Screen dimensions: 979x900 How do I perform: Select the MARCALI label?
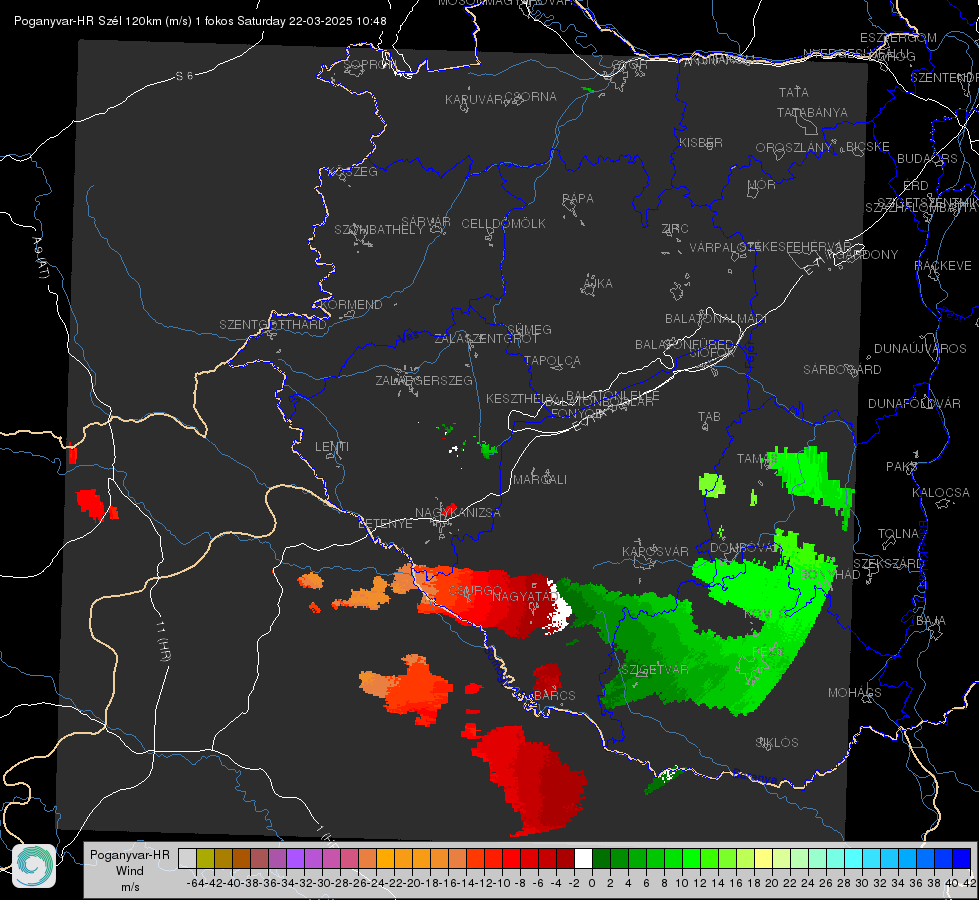(x=540, y=480)
